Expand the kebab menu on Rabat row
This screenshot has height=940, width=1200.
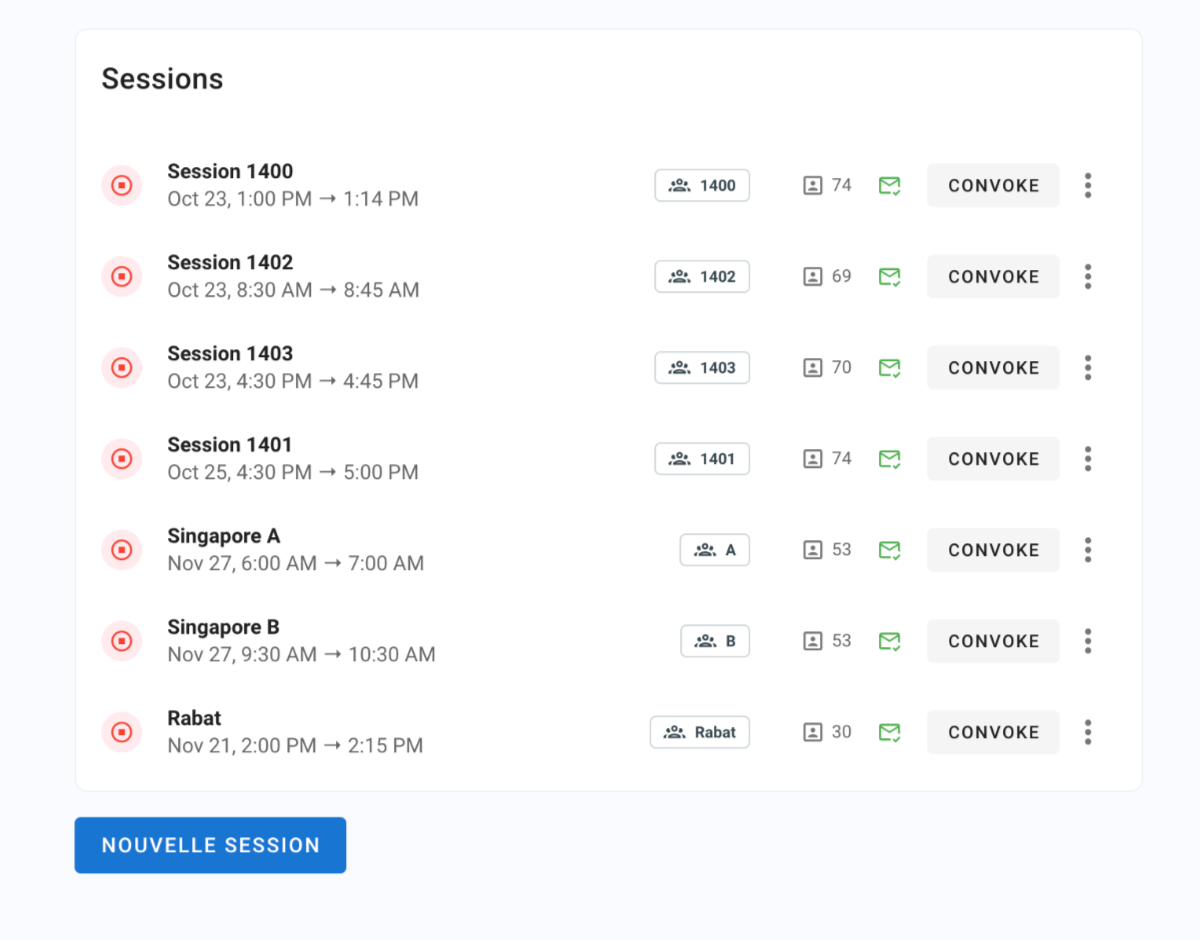click(1088, 732)
